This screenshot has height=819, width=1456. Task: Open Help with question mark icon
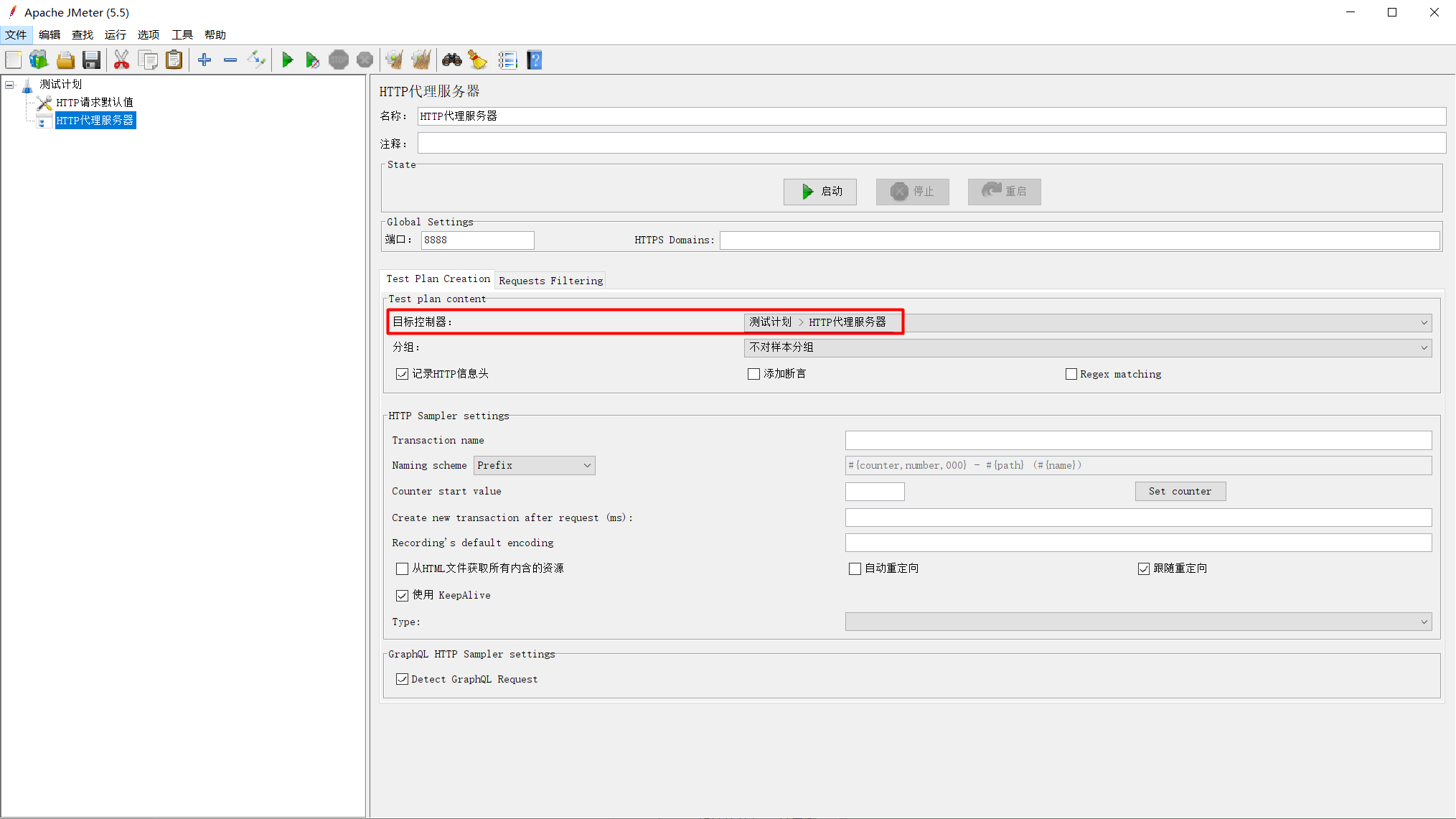point(535,60)
